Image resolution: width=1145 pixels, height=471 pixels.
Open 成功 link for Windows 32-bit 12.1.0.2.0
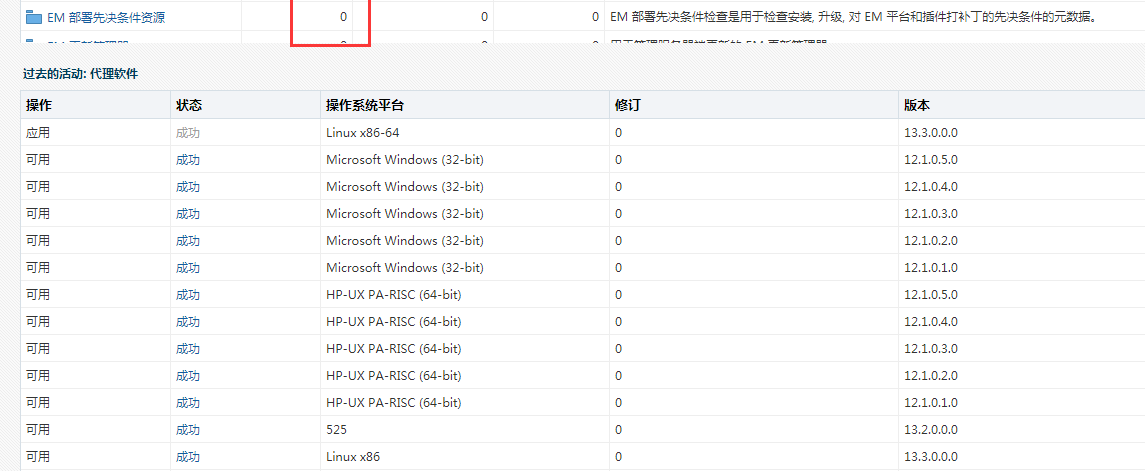[x=188, y=241]
